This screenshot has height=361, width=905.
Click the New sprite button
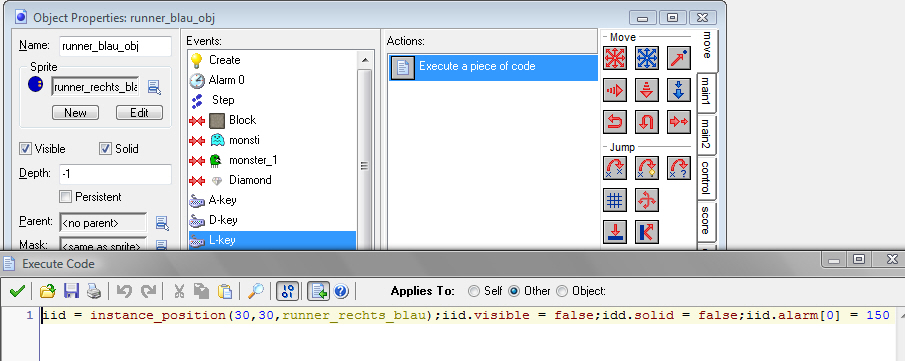pos(76,113)
